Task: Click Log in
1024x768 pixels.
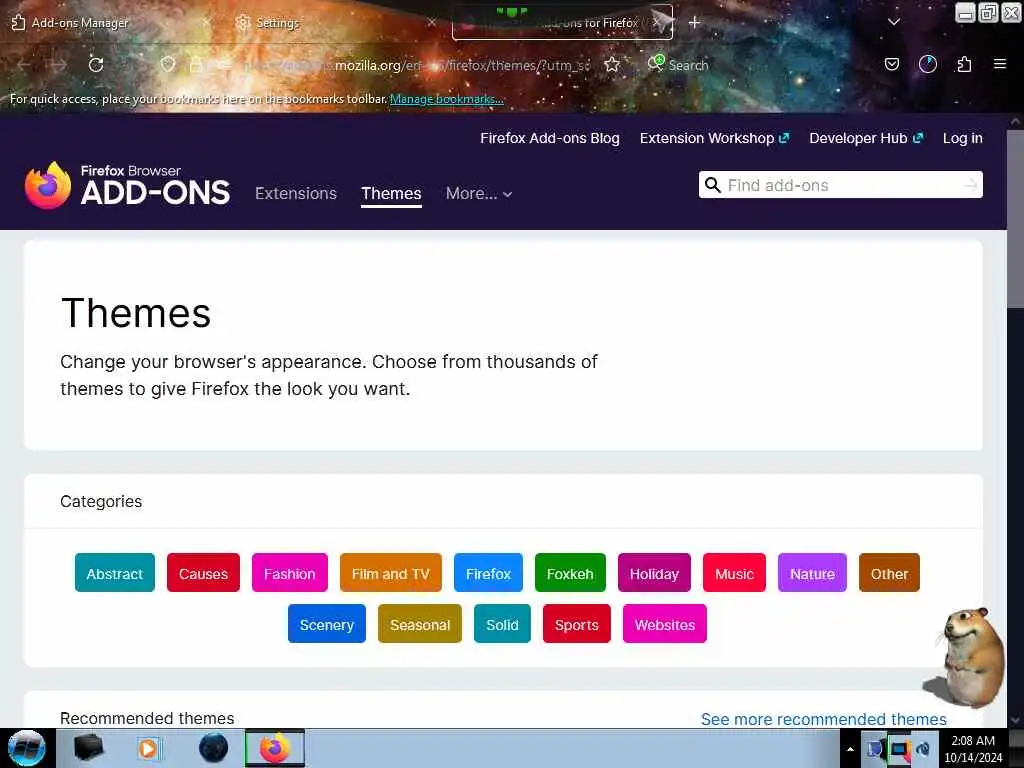Action: (x=963, y=138)
